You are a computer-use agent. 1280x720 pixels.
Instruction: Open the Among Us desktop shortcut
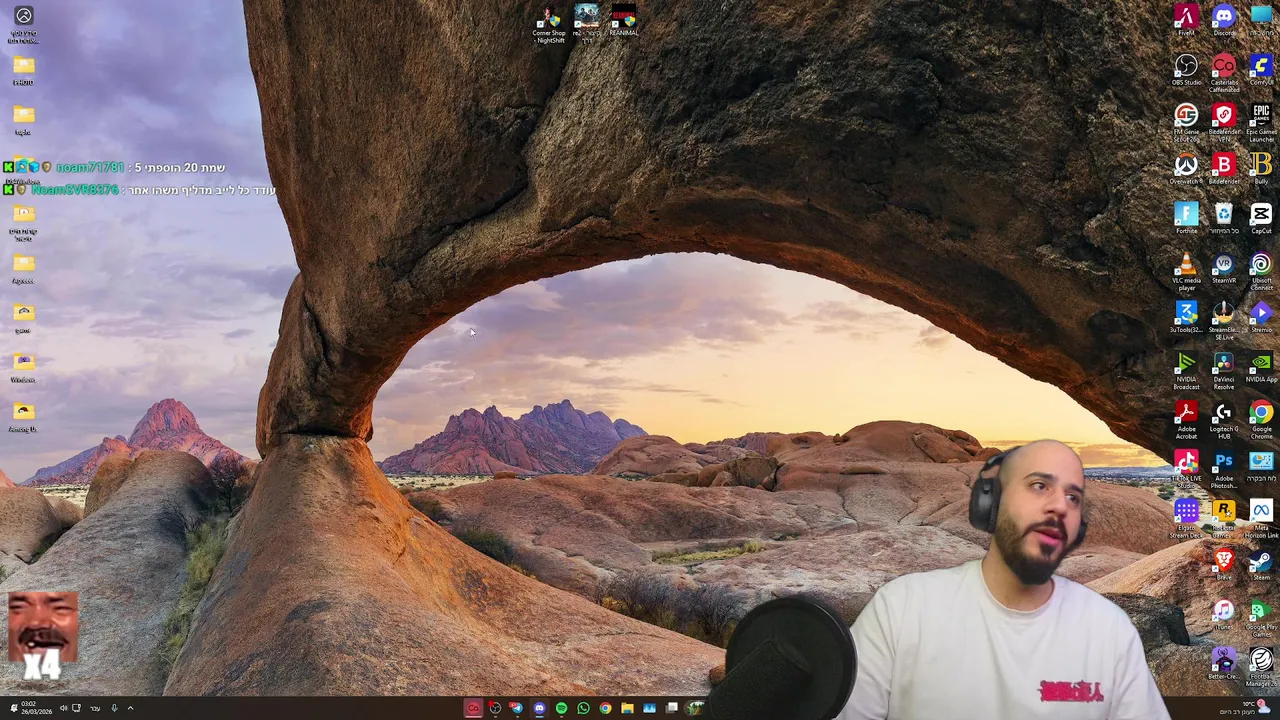(23, 416)
